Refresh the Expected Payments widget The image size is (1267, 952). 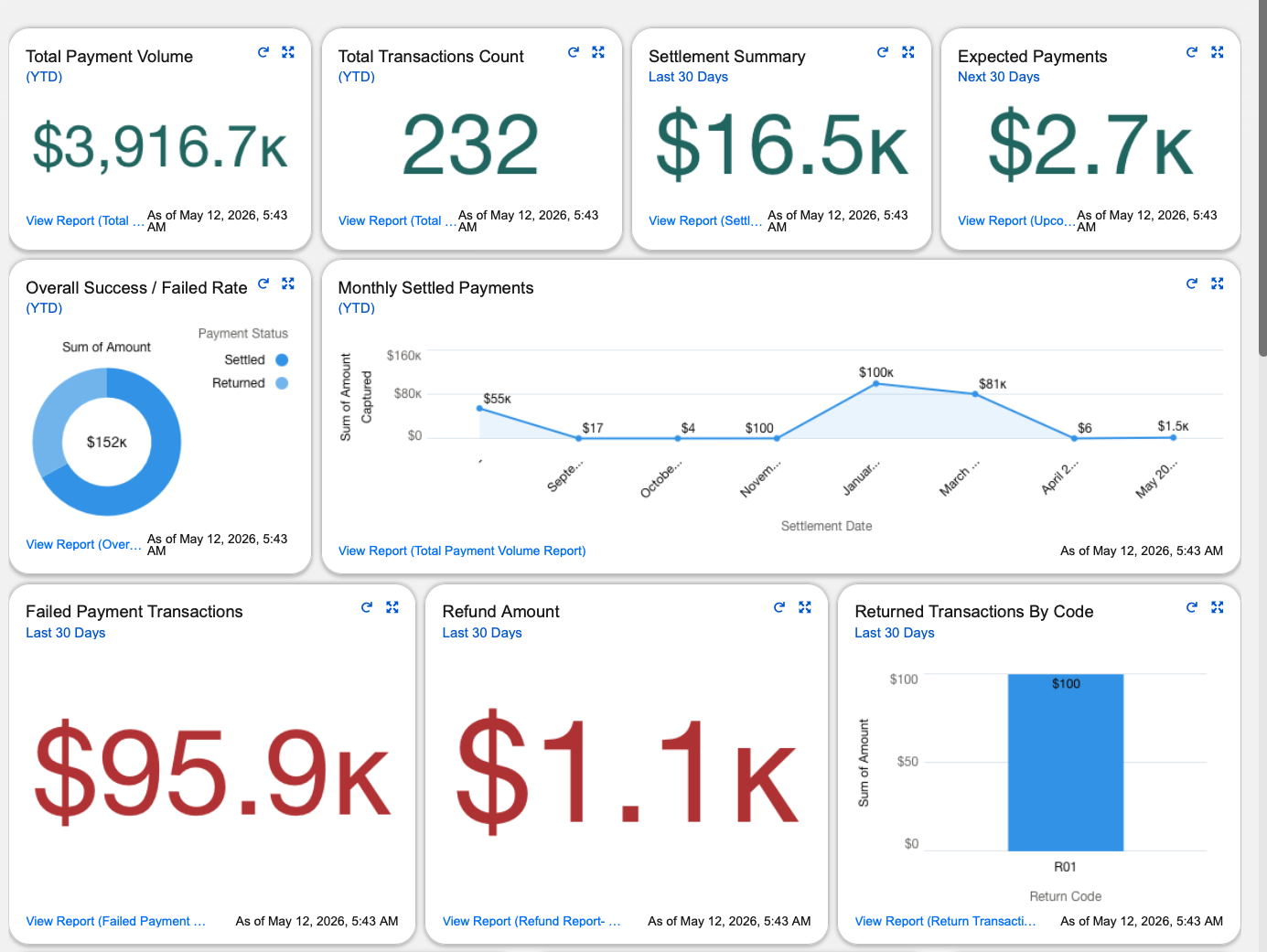coord(1192,52)
